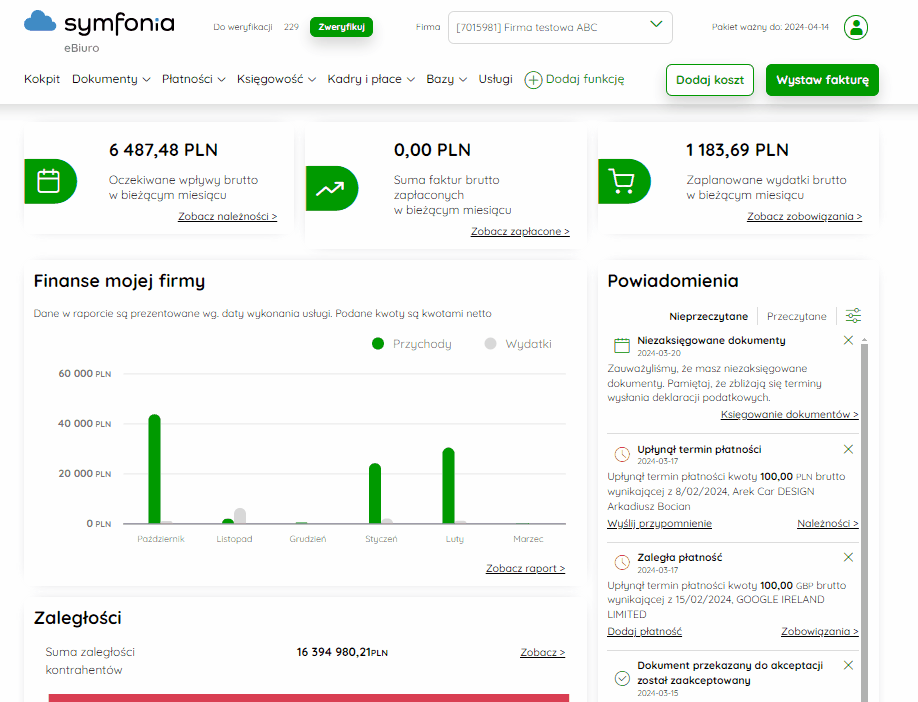Viewport: 918px width, 702px height.
Task: Click the 16 394 980,21 PLN overdue sum
Action: pyautogui.click(x=342, y=652)
